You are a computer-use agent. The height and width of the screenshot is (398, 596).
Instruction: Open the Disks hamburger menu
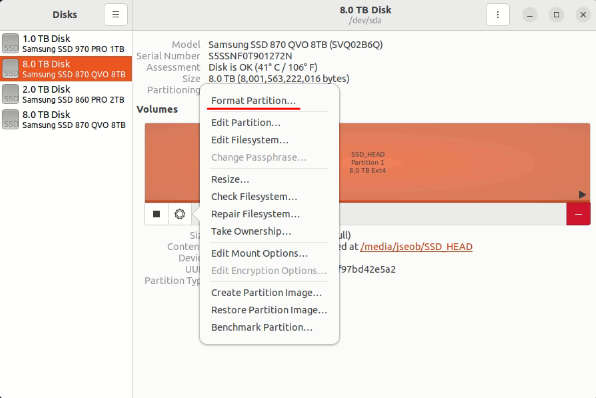click(x=116, y=14)
